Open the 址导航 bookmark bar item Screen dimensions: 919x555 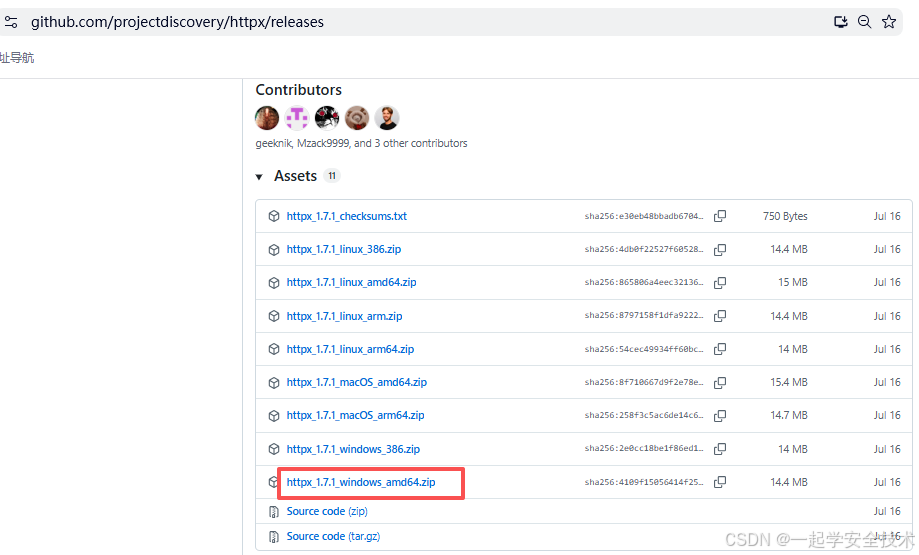pyautogui.click(x=17, y=57)
